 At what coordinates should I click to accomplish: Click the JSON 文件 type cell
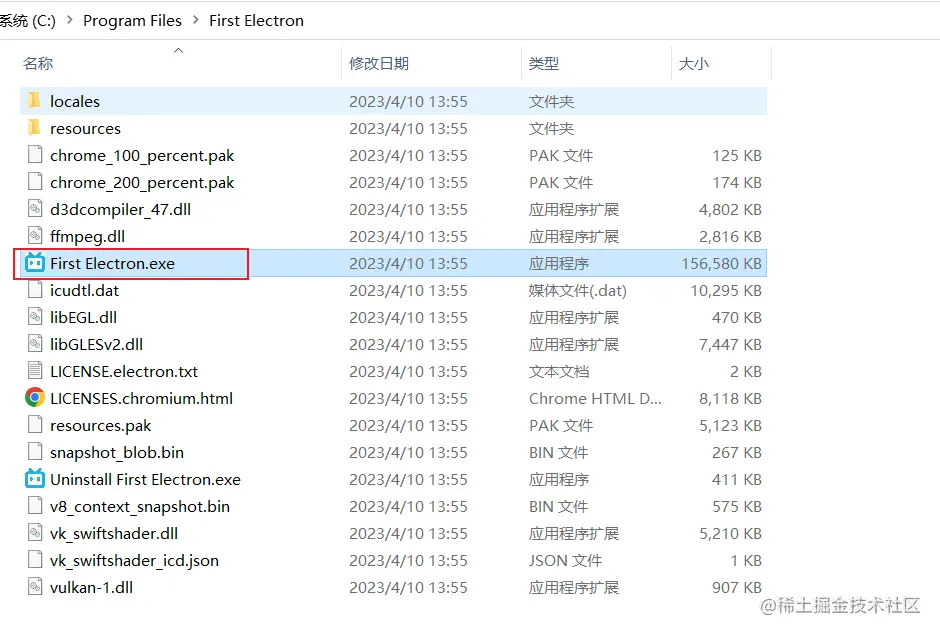[565, 560]
